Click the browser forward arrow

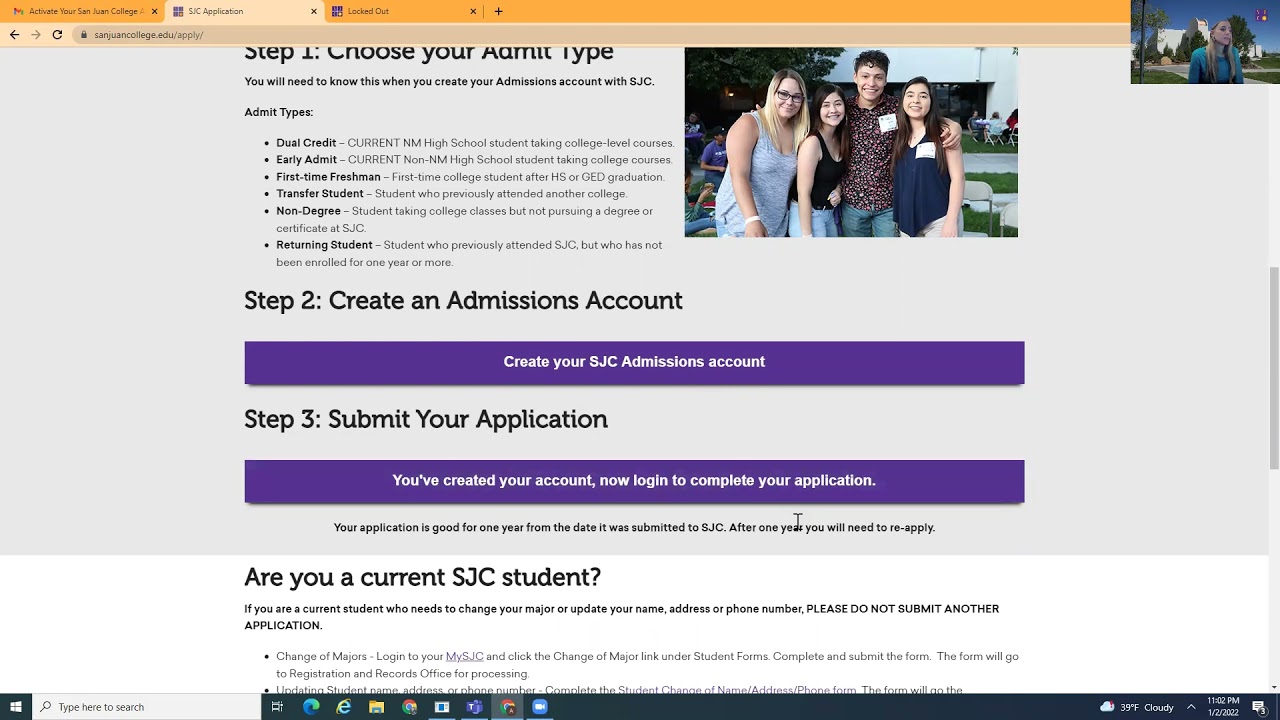click(36, 34)
